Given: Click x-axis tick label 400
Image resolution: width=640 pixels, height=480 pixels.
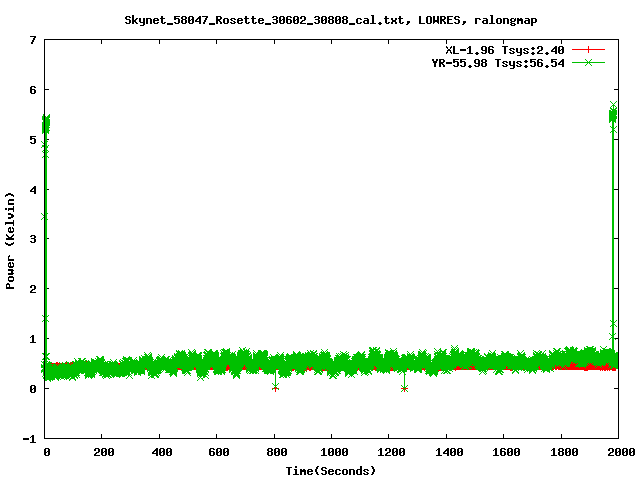Looking at the screenshot, I should coord(161,452).
